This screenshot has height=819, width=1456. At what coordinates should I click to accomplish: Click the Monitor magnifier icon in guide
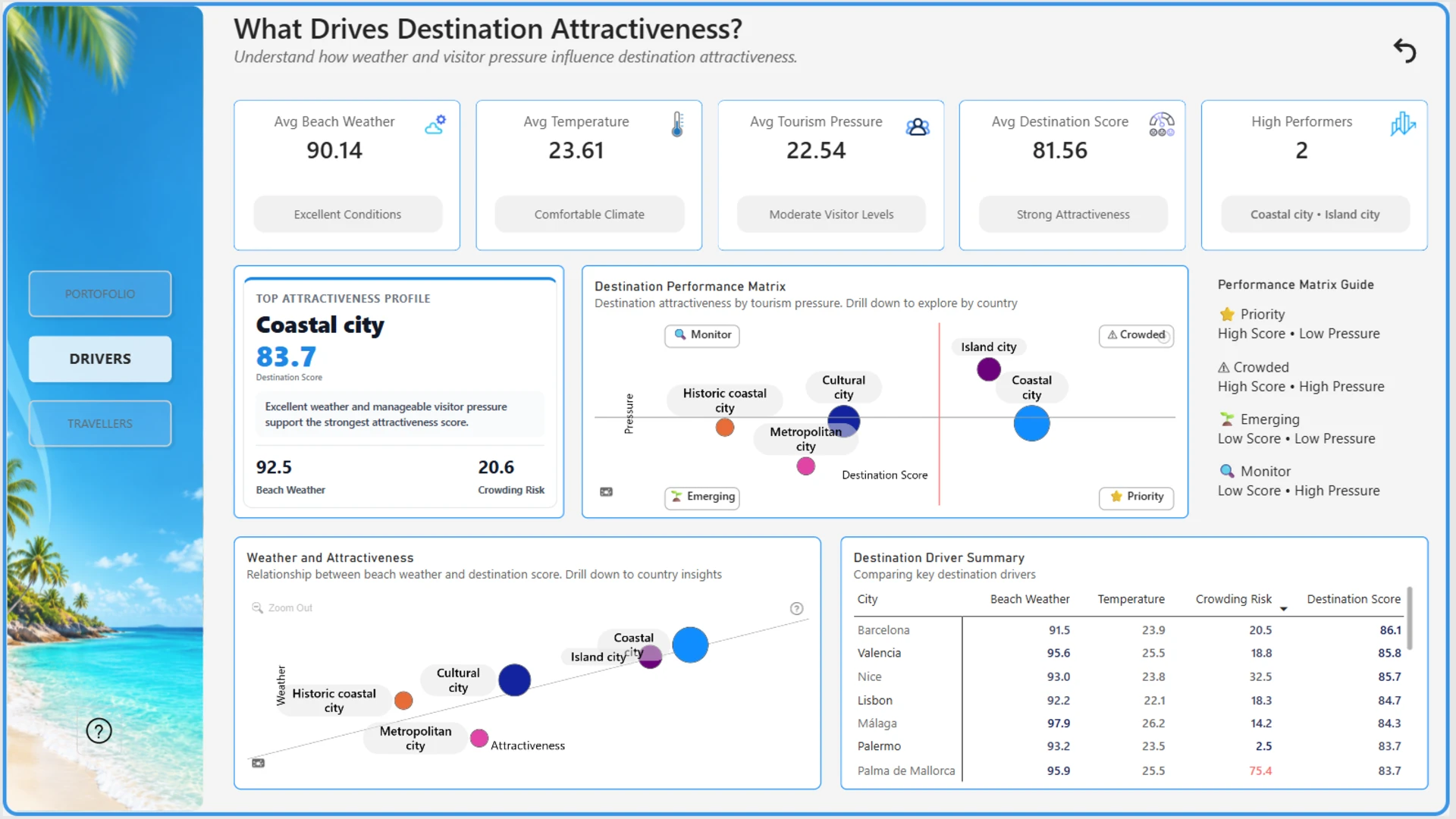point(1227,471)
